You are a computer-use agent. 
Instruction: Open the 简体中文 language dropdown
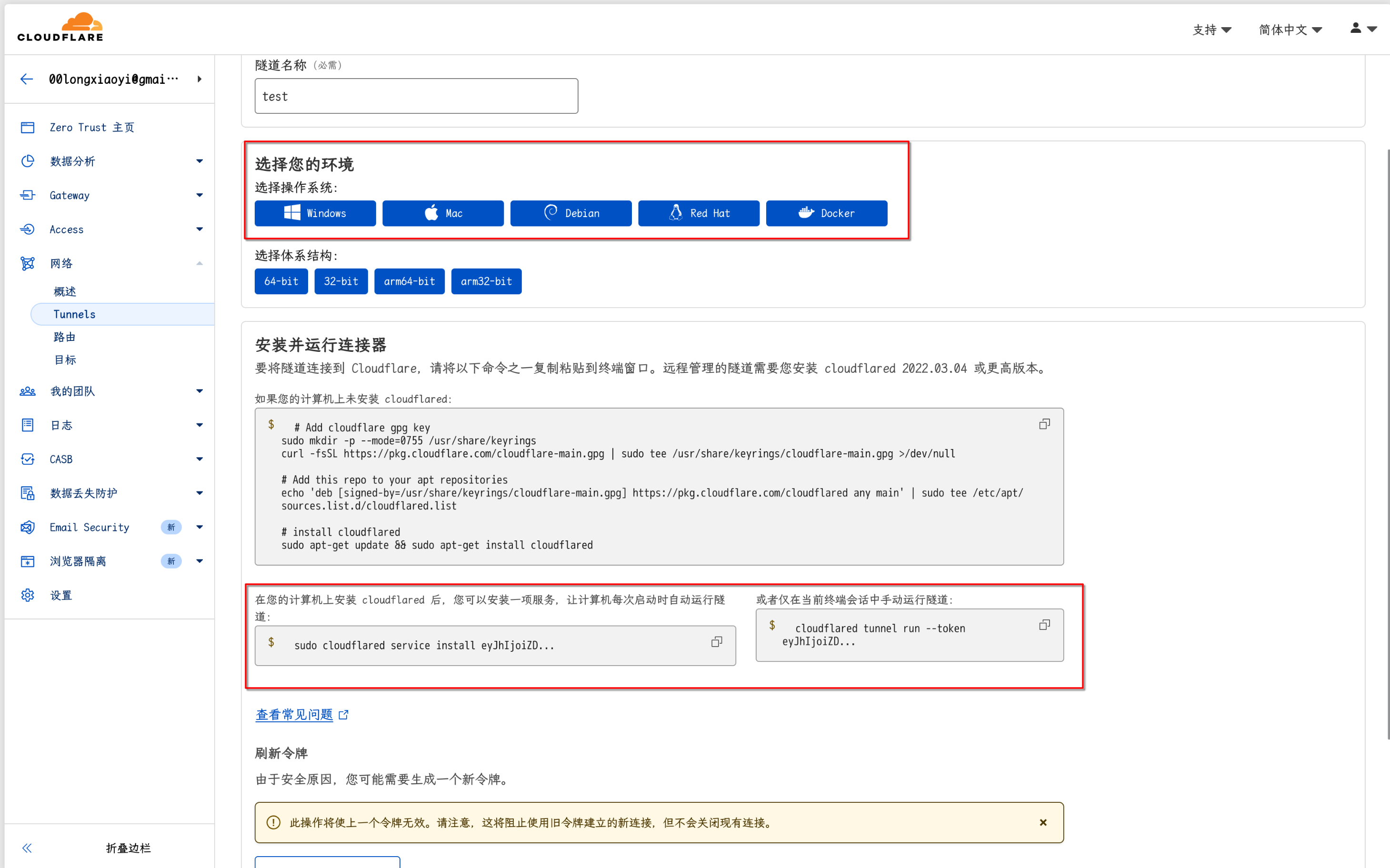[x=1290, y=30]
